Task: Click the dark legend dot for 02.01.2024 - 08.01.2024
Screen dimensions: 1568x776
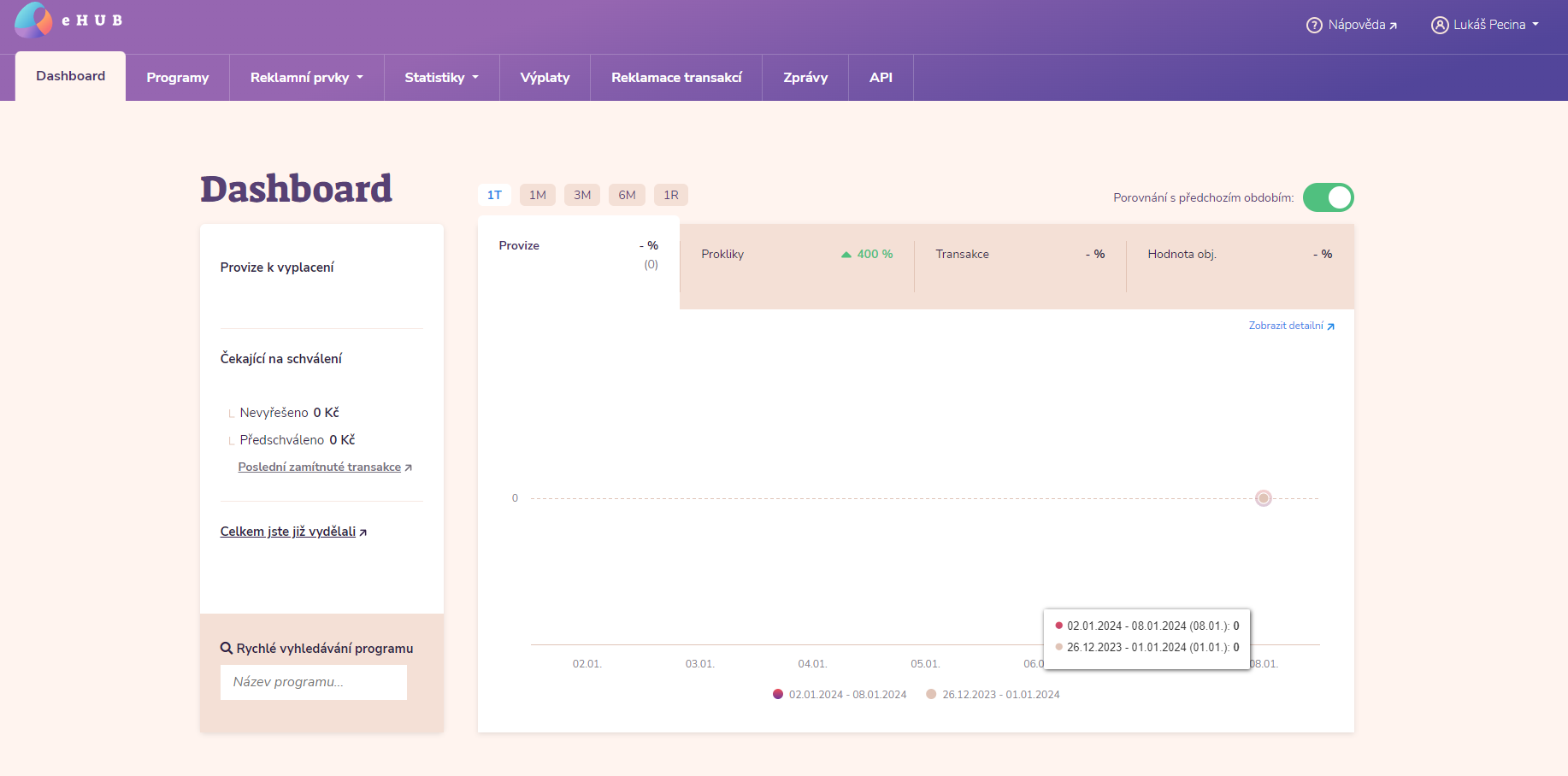Action: [x=778, y=695]
